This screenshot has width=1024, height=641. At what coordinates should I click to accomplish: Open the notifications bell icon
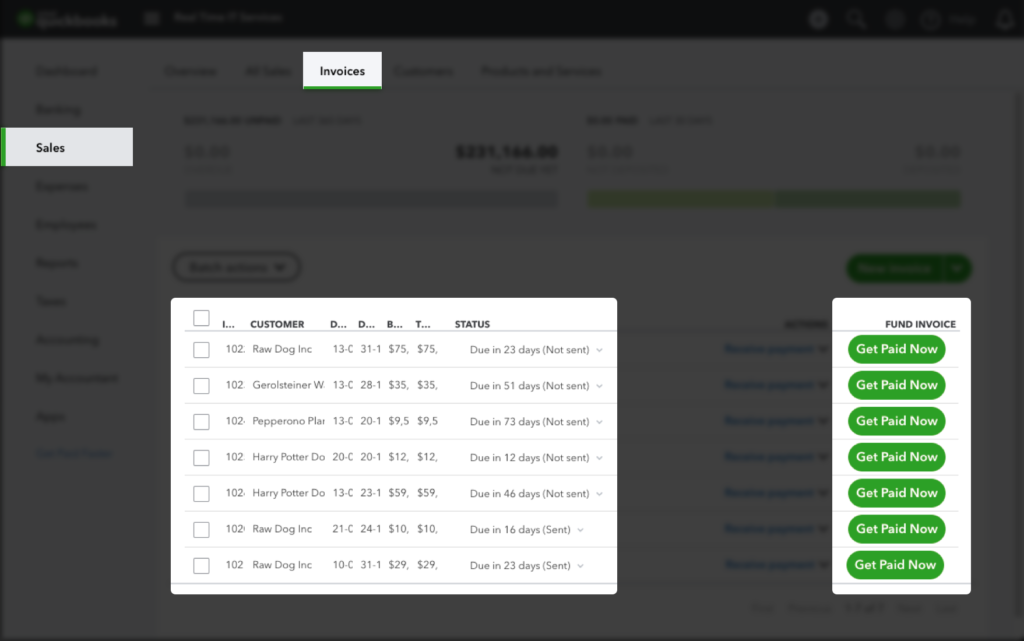point(1004,20)
